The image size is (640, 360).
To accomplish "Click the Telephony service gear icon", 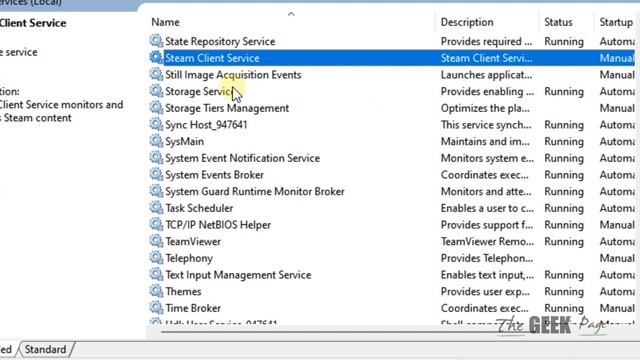I will 156,258.
